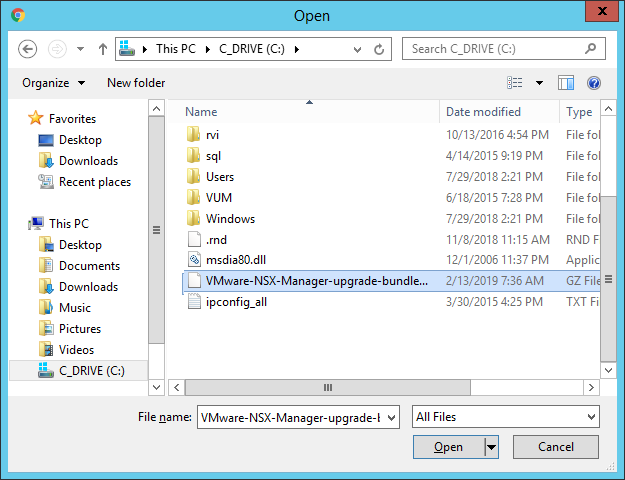Click horizontal scrollbar right arrow
The image size is (625, 480).
pyautogui.click(x=592, y=388)
